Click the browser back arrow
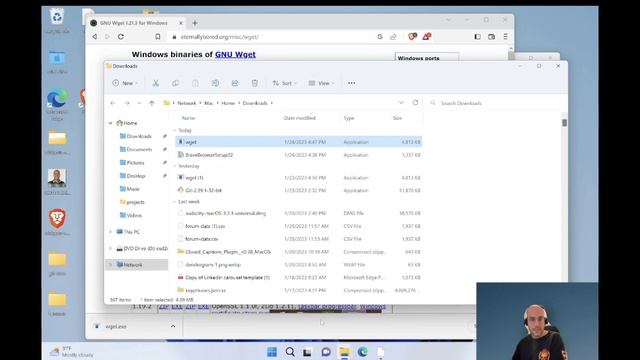The image size is (640, 360). [x=95, y=37]
